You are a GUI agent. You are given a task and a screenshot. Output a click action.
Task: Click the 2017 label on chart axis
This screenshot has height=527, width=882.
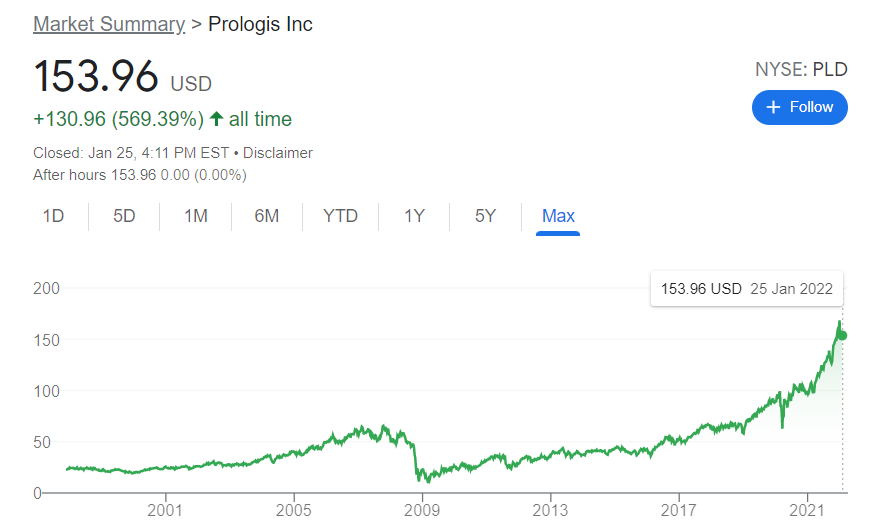click(x=678, y=510)
